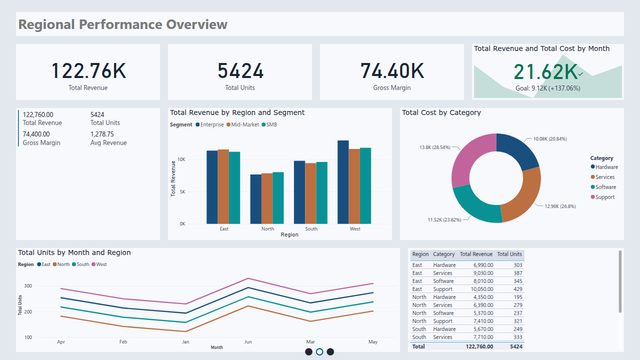Go to the last page dot
Image resolution: width=640 pixels, height=360 pixels.
(x=330, y=352)
